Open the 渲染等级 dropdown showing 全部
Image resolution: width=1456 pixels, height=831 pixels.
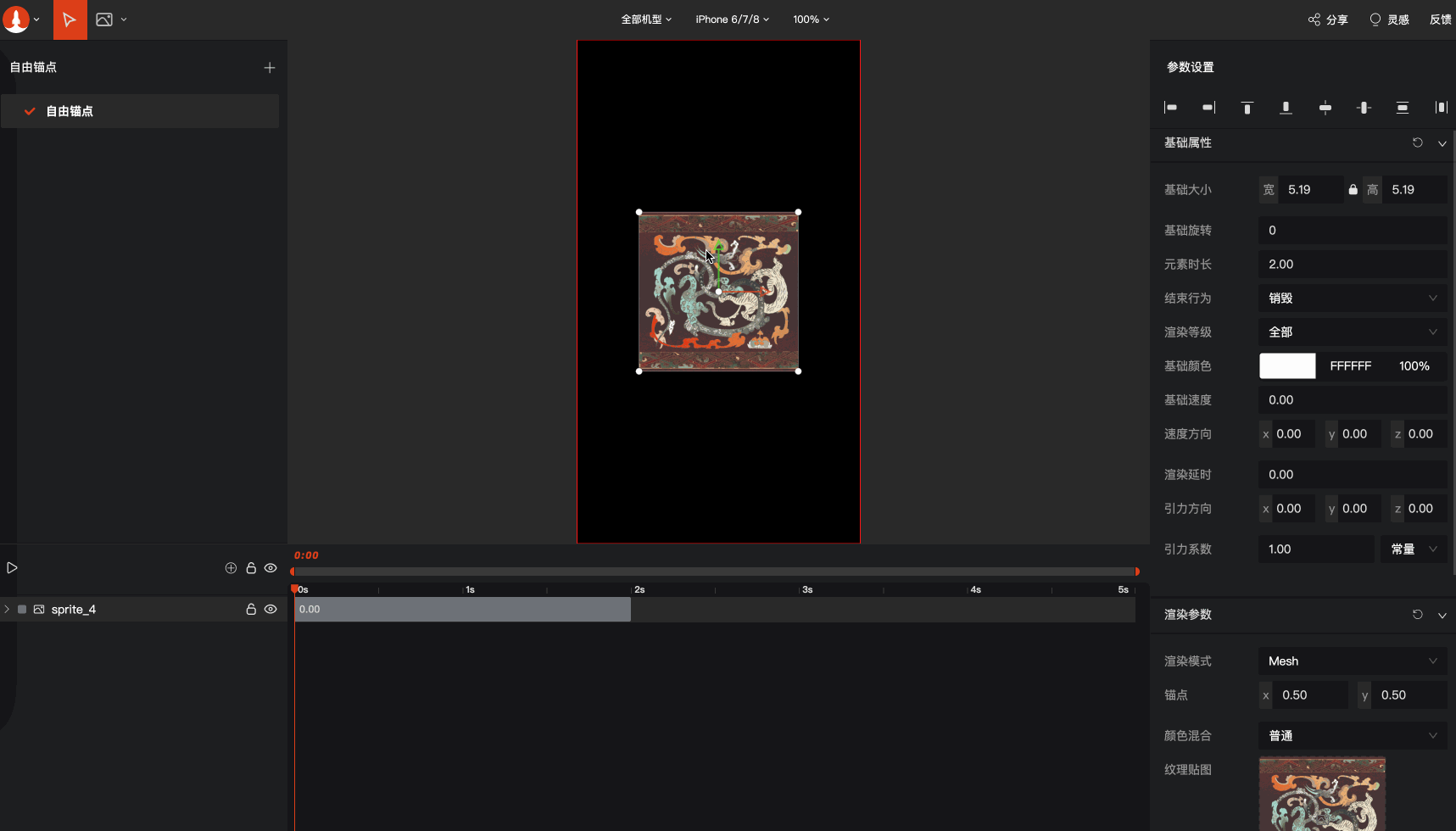1353,332
